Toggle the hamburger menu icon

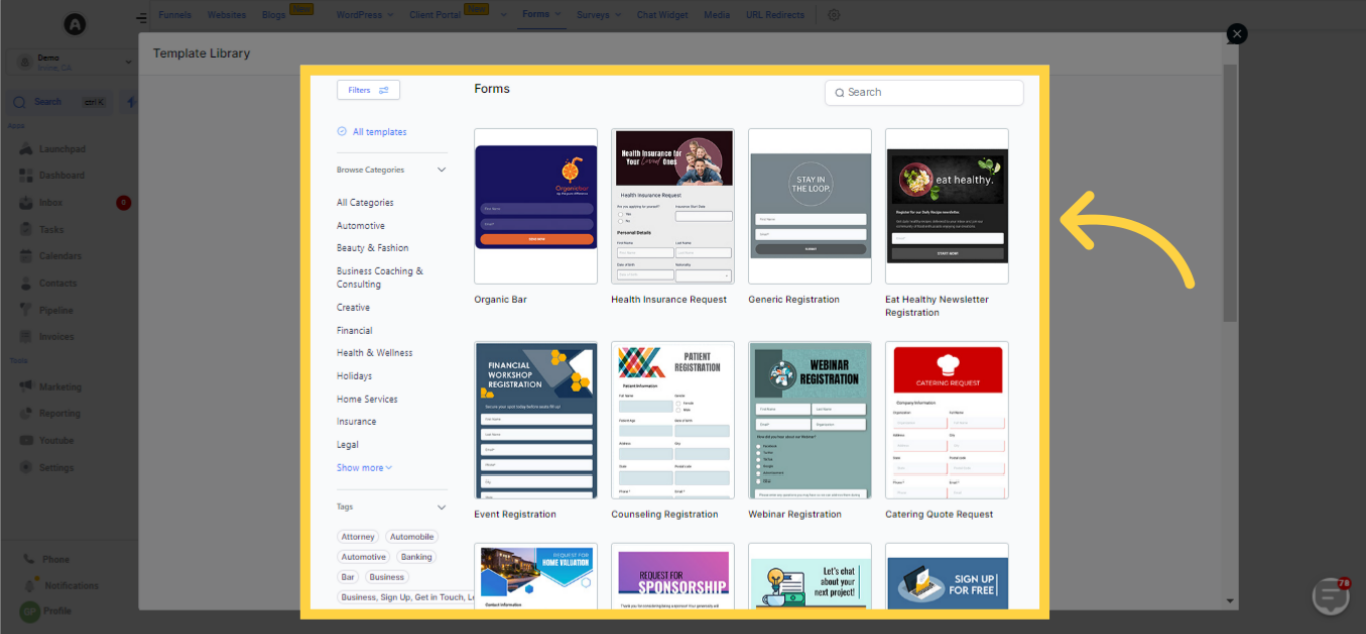click(142, 17)
